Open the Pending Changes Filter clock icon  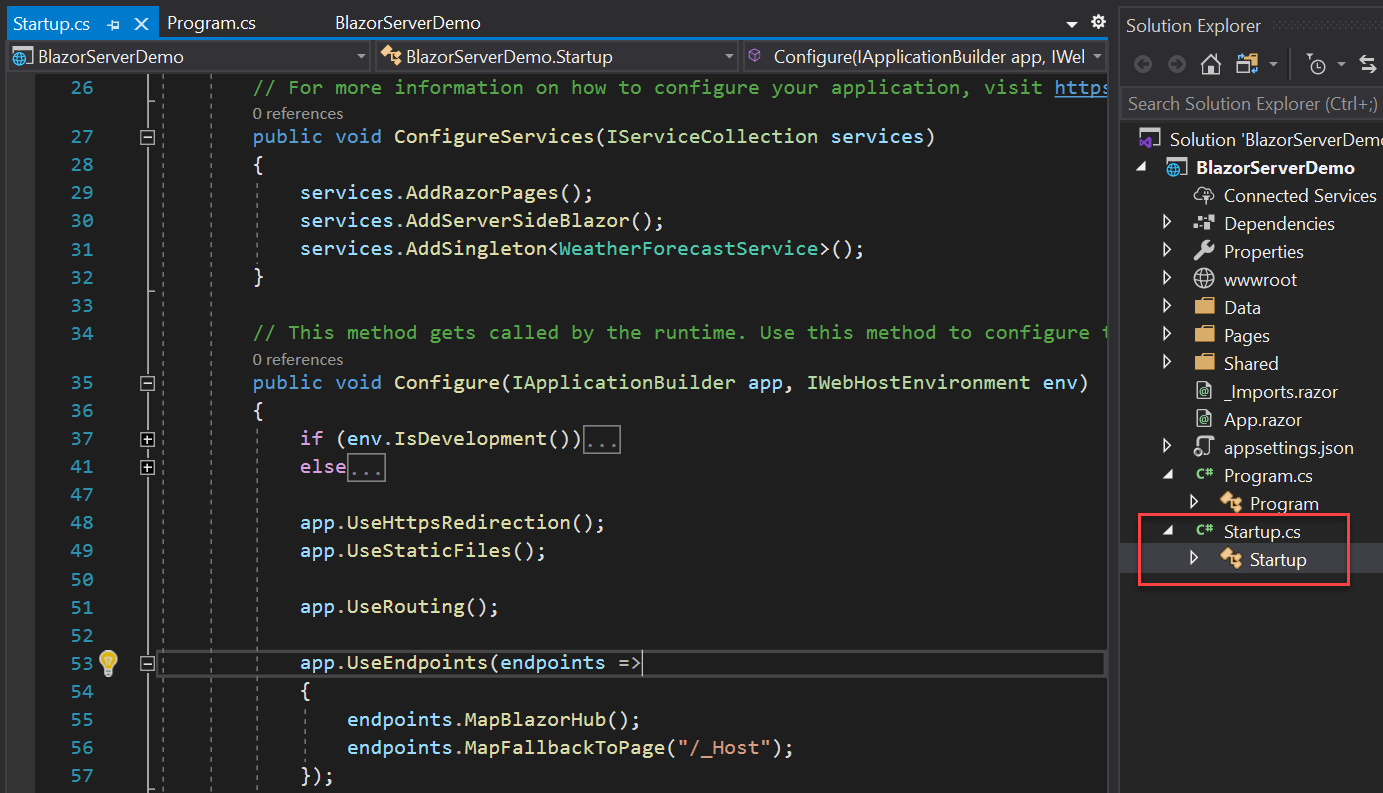pos(1318,63)
